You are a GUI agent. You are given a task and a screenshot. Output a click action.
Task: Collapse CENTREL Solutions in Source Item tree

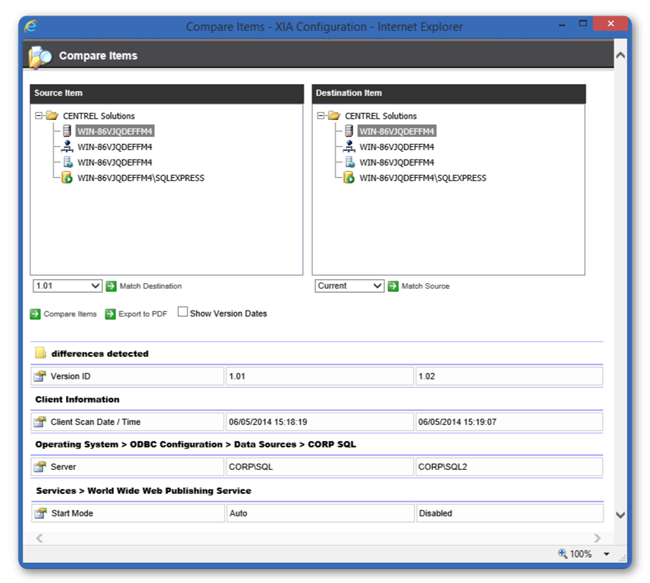pyautogui.click(x=39, y=115)
